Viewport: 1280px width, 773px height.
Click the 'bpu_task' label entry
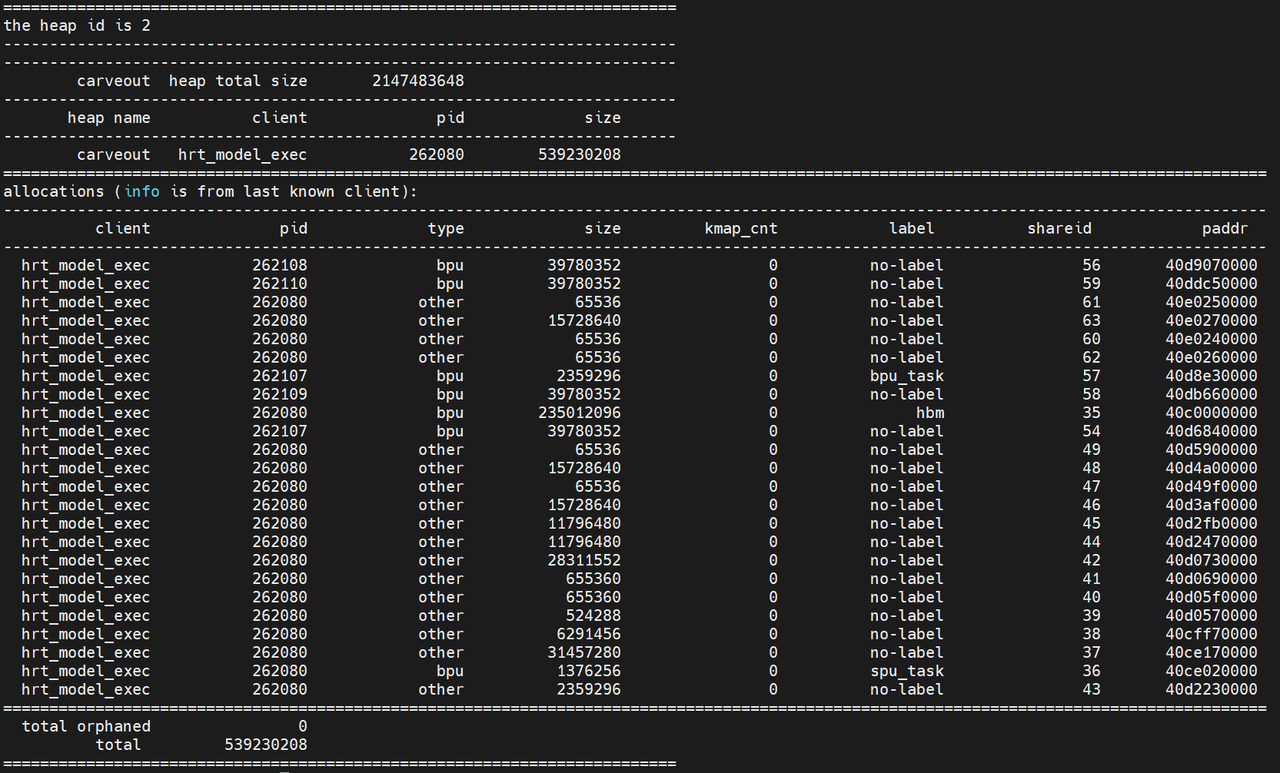(x=906, y=376)
